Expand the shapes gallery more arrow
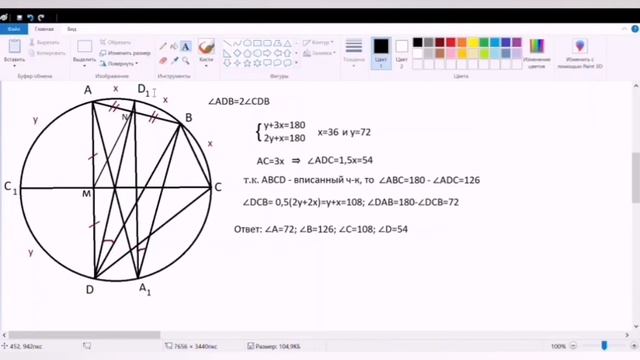Screen dimensions: 640x360 pos(297,63)
